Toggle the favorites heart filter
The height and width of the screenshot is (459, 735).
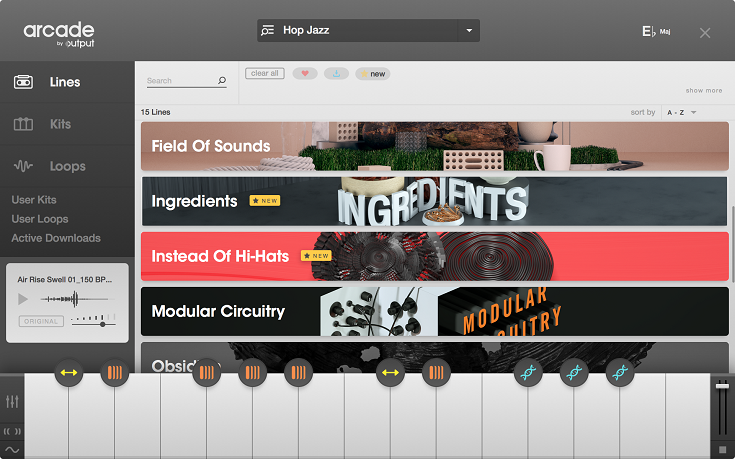(x=305, y=74)
